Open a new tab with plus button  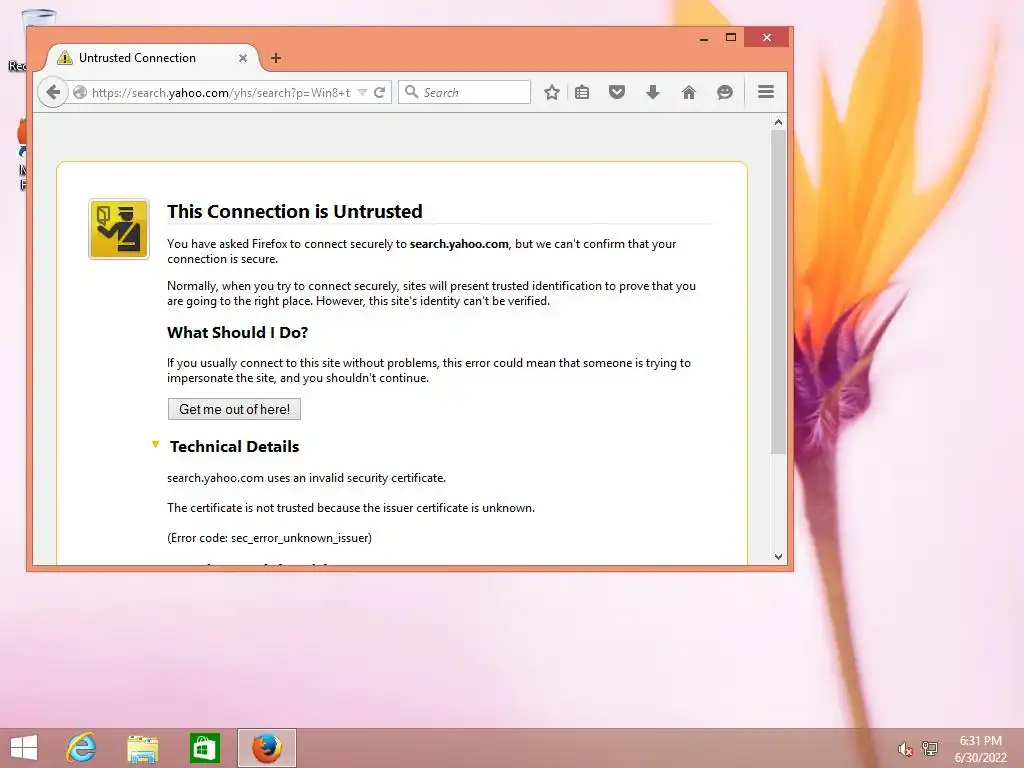276,58
